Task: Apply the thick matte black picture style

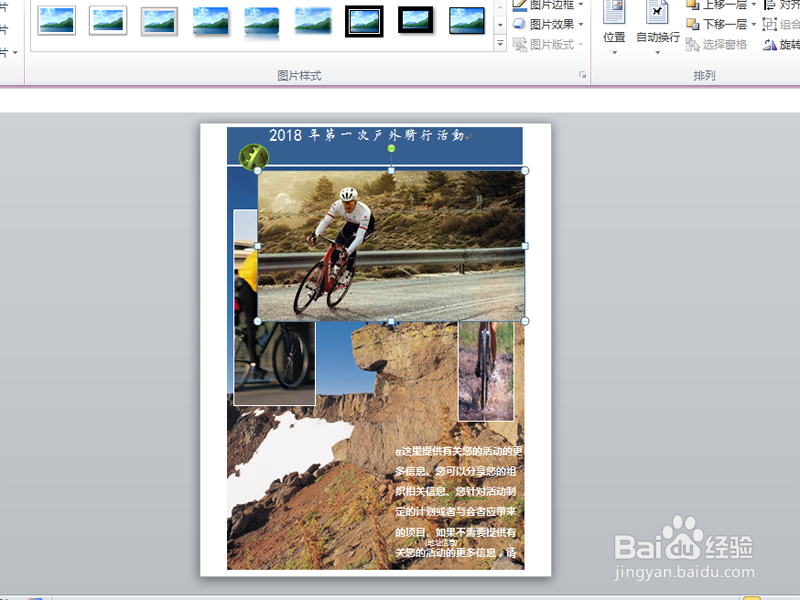Action: tap(415, 21)
